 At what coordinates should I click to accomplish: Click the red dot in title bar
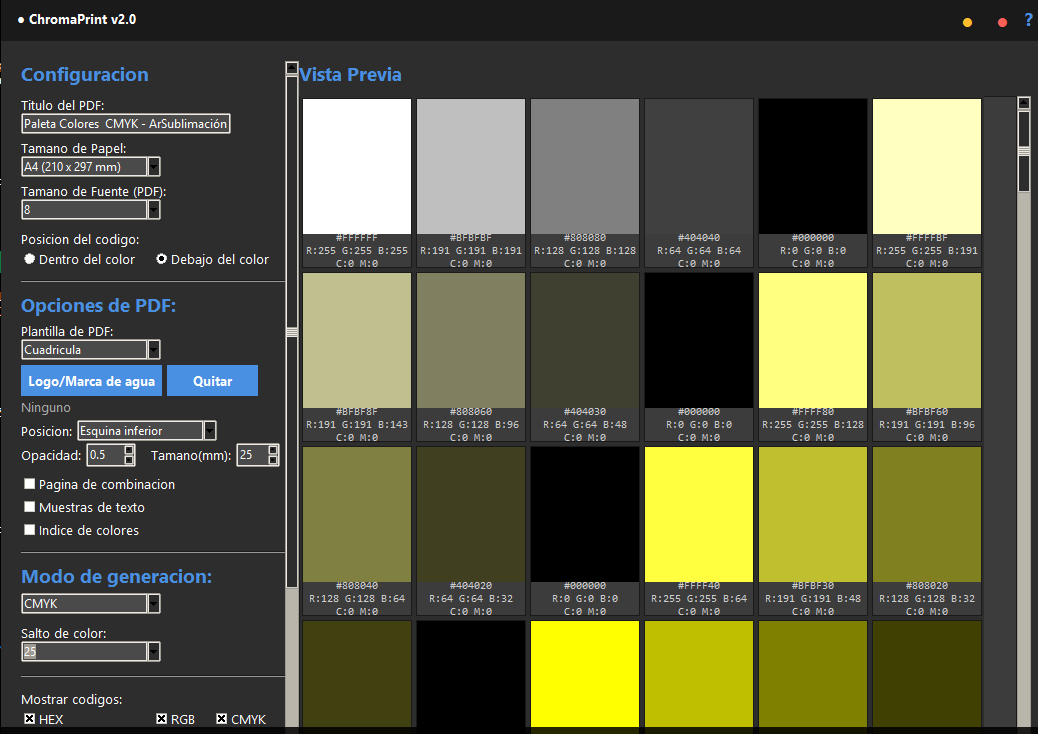[1002, 23]
